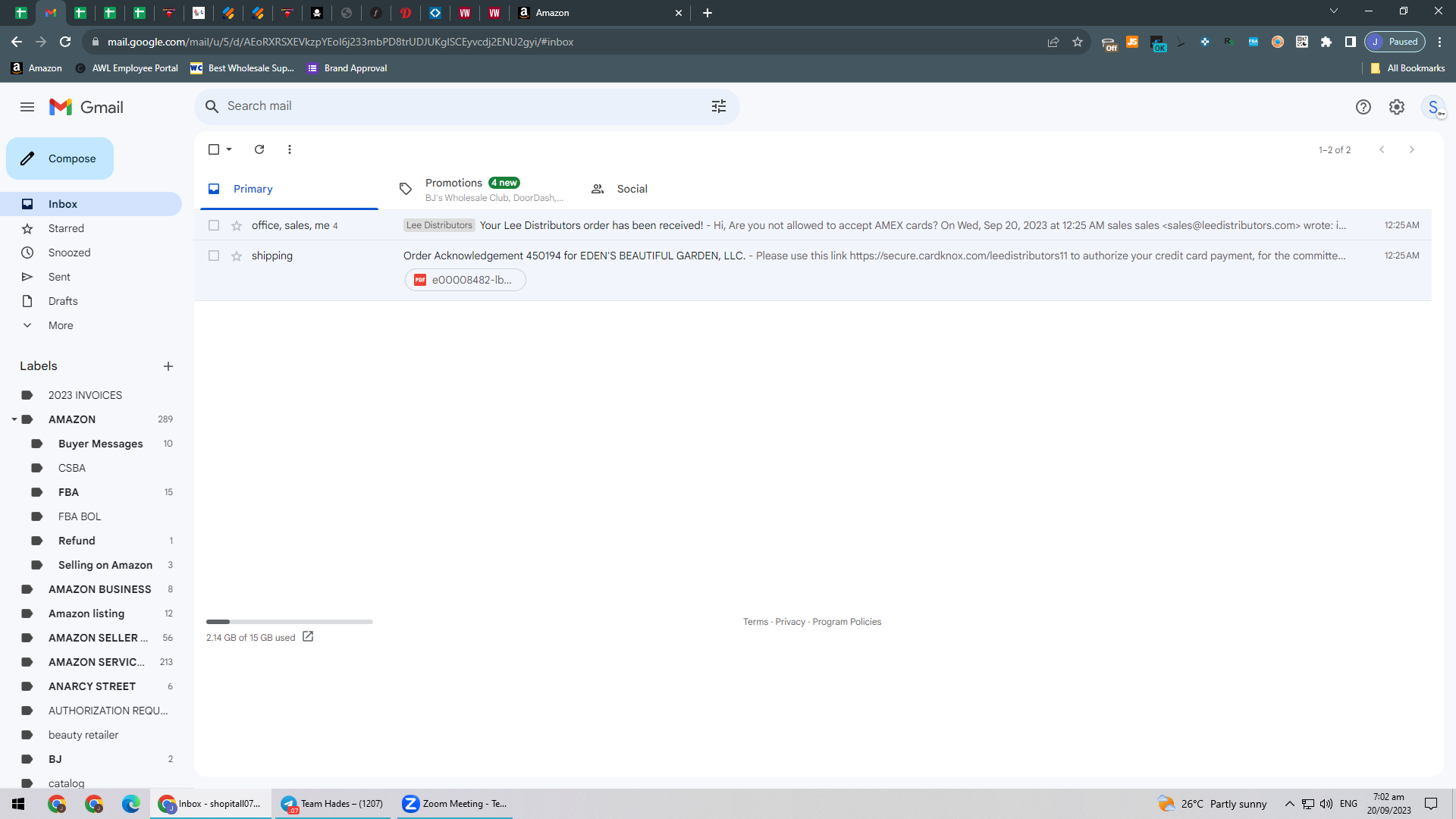Screen dimensions: 1456x819
Task: Open the Program Policies link
Action: pyautogui.click(x=846, y=622)
